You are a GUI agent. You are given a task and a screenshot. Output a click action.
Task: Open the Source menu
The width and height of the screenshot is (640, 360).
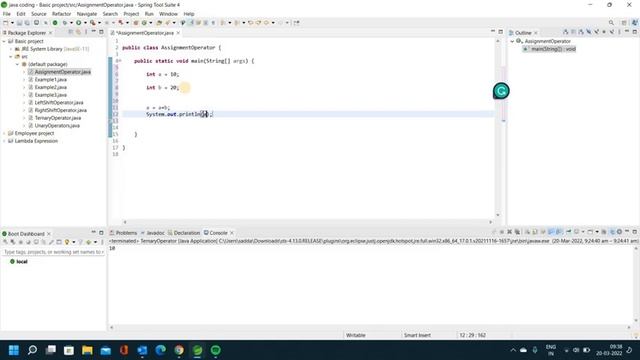click(x=39, y=14)
